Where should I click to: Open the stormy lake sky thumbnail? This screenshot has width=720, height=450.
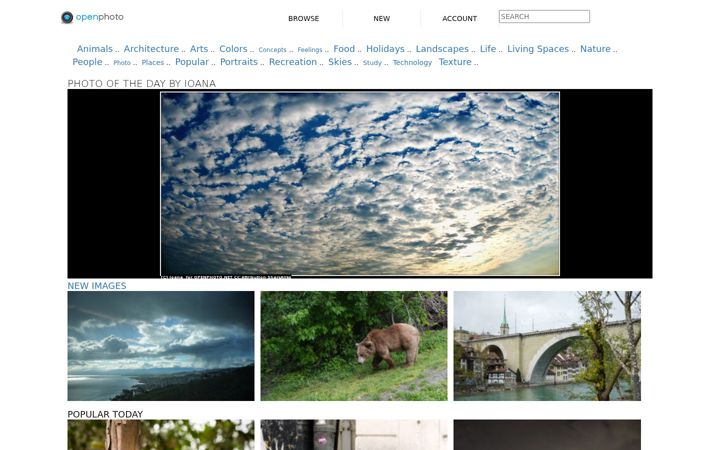(161, 346)
